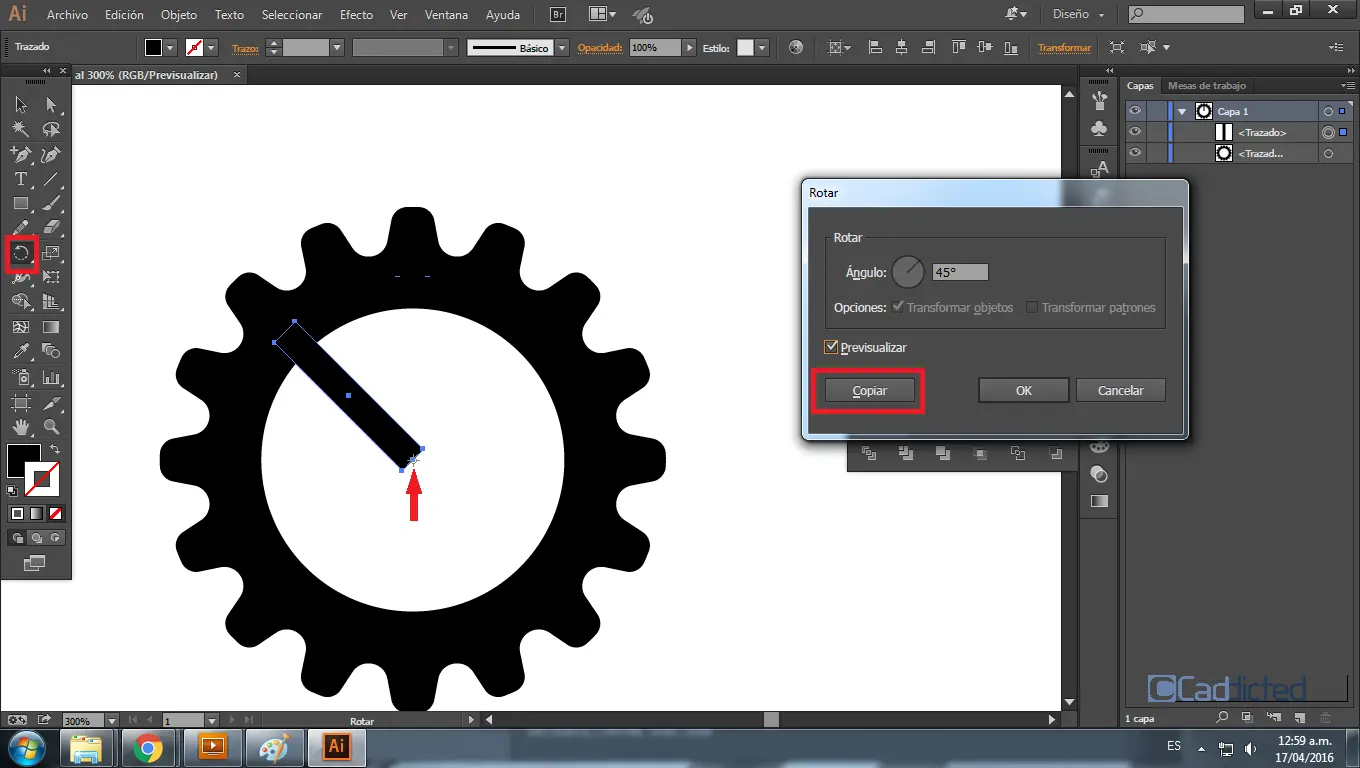This screenshot has width=1360, height=768.
Task: Open Recolor Artwork color wheel
Action: pyautogui.click(x=795, y=47)
